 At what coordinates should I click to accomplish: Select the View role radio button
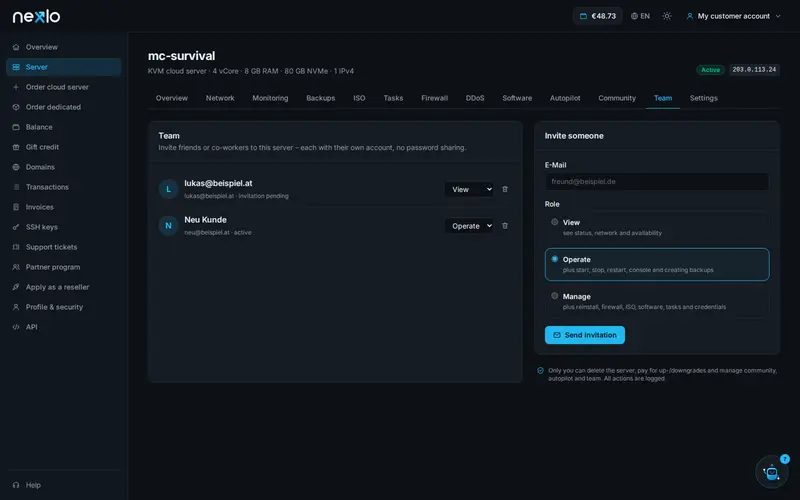[555, 222]
